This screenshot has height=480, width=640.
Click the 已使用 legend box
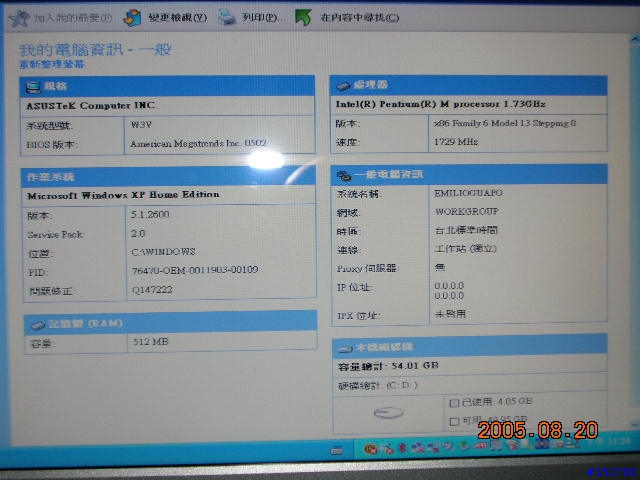[454, 403]
